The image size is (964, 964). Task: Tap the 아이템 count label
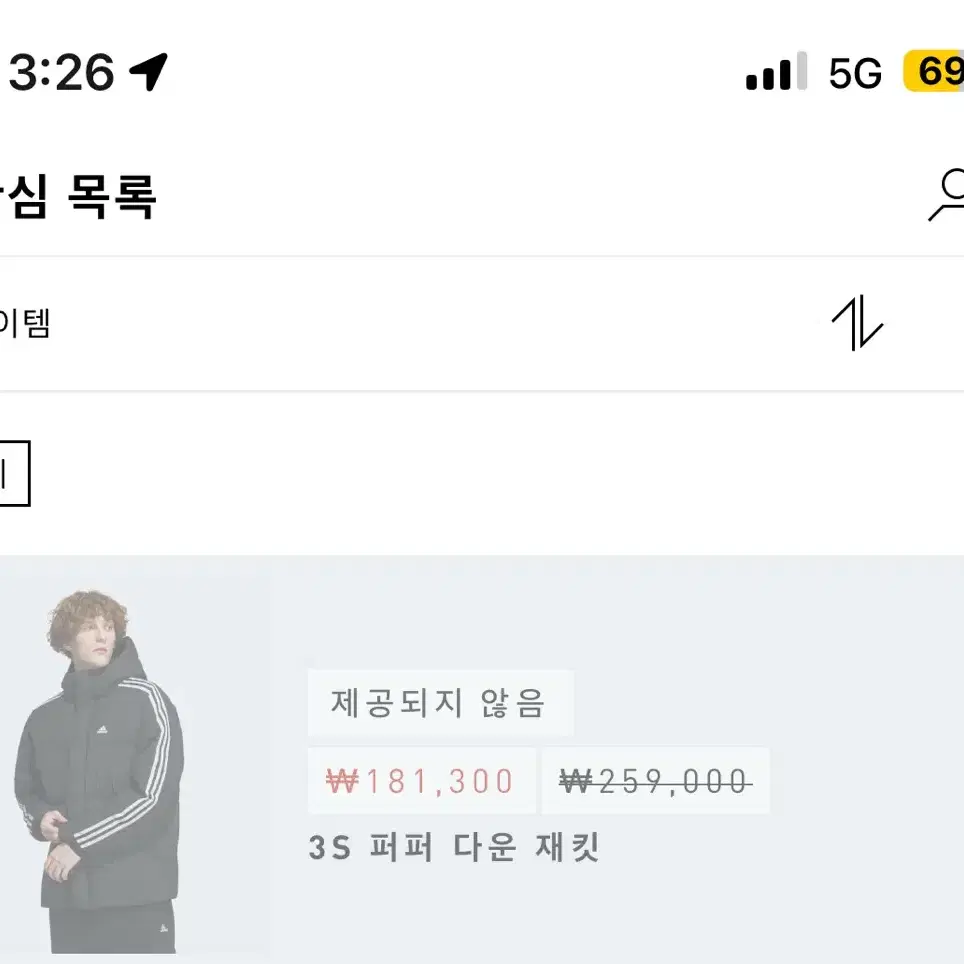tap(25, 323)
